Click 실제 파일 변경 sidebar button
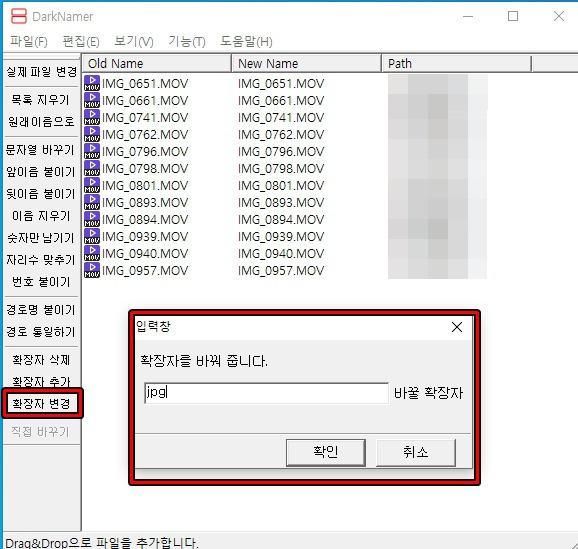The width and height of the screenshot is (578, 549). click(41, 72)
